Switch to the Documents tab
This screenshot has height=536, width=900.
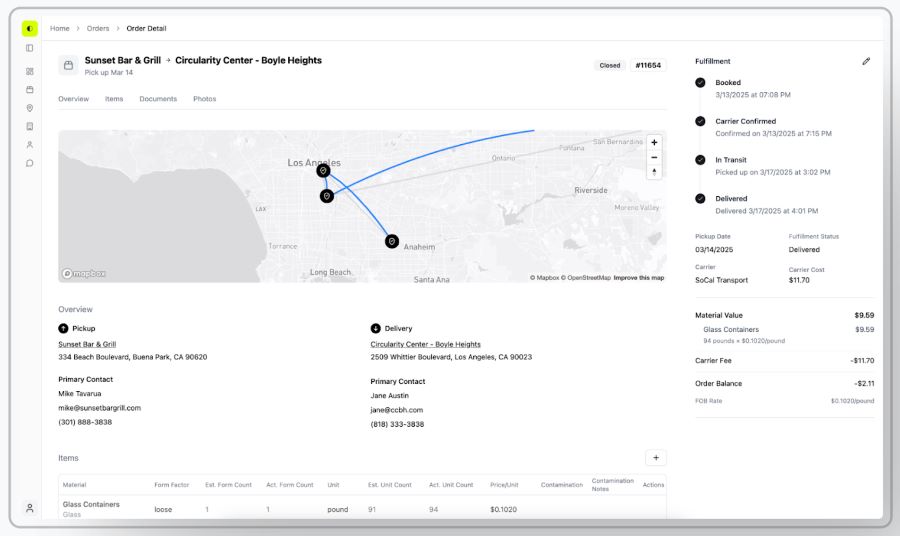158,99
